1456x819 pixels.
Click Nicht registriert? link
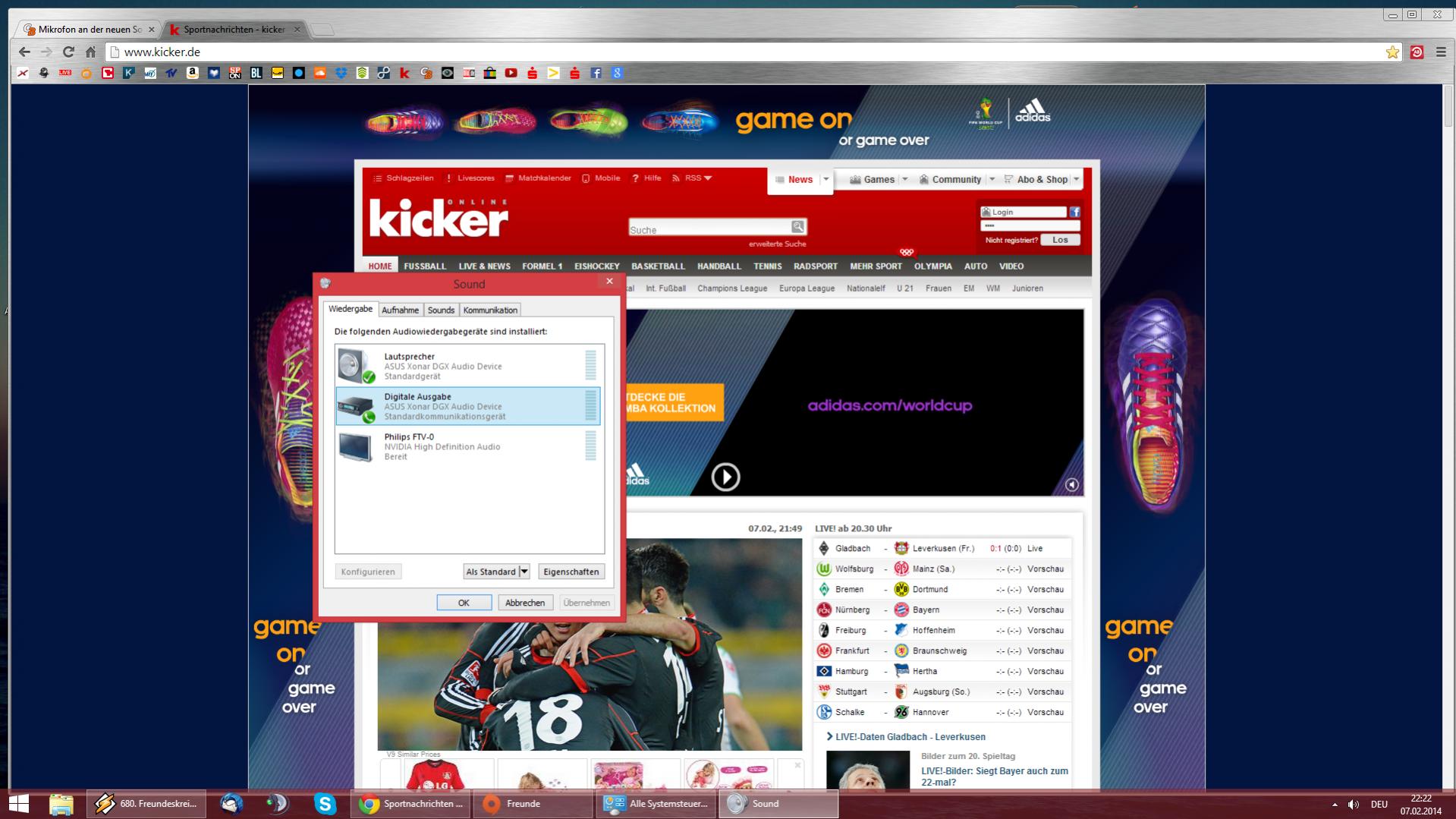(1011, 240)
